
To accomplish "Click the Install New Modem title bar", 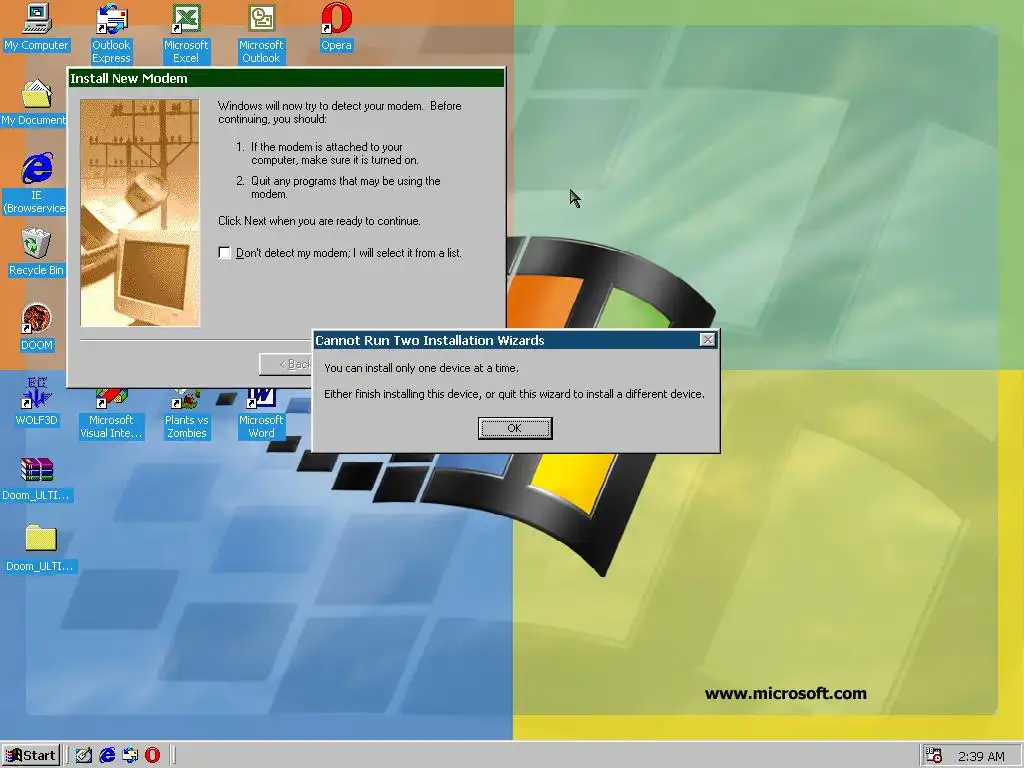I will tap(286, 78).
